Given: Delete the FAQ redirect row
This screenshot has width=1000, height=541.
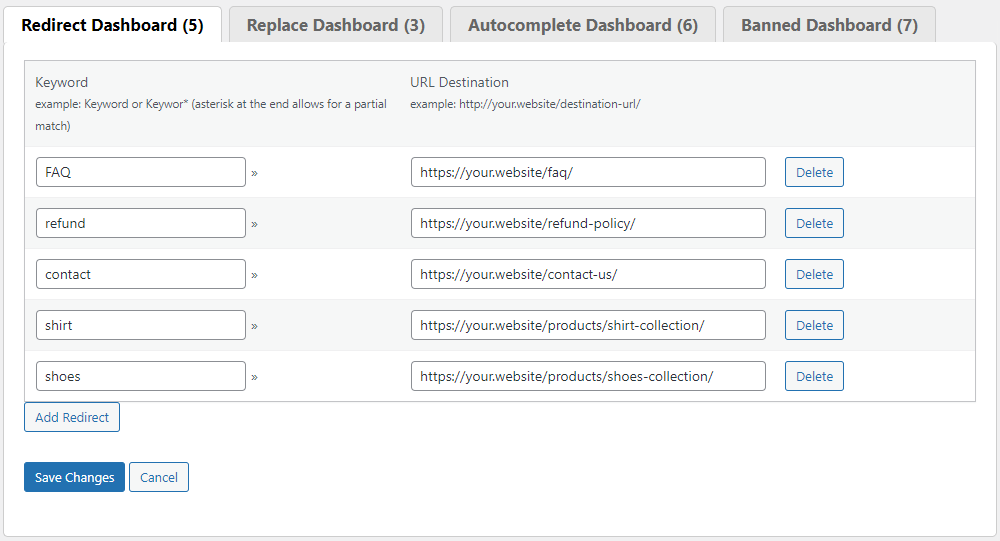Looking at the screenshot, I should pyautogui.click(x=814, y=172).
